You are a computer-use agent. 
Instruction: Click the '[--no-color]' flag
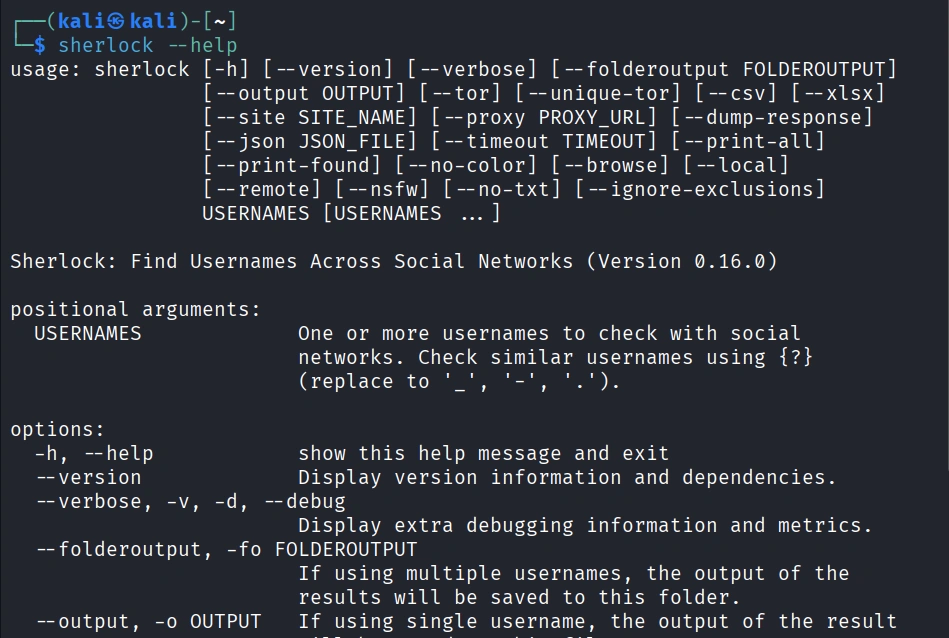466,166
